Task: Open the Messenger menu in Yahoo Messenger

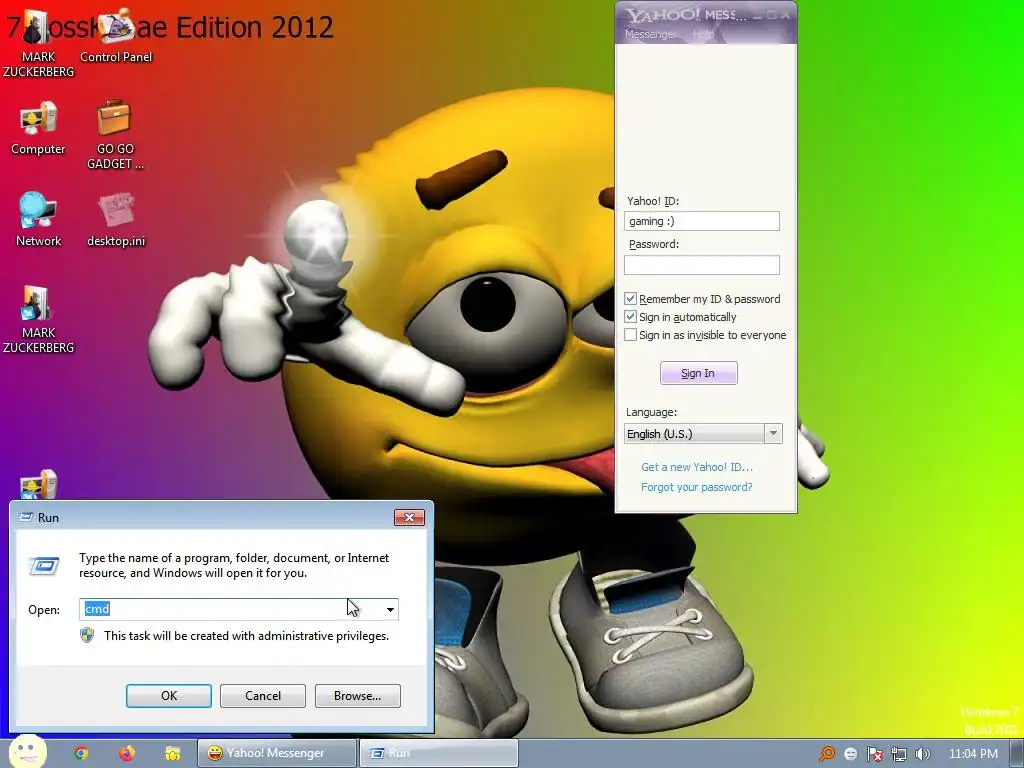Action: (x=650, y=34)
